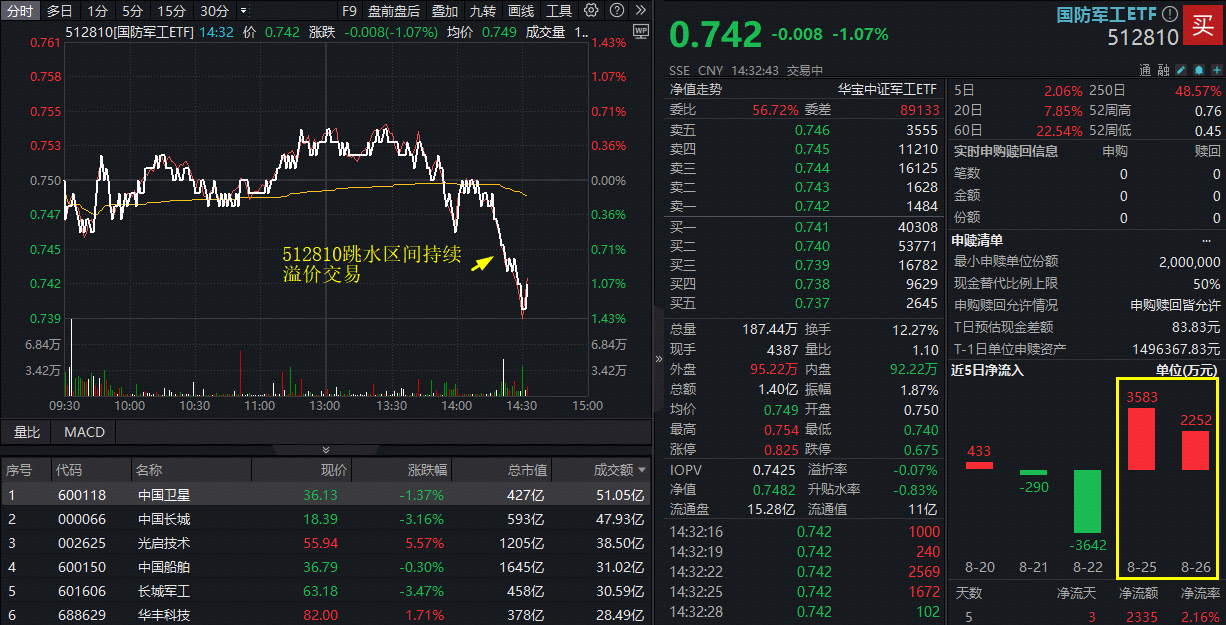Switch to the 分时 timeframe tab

(21, 10)
